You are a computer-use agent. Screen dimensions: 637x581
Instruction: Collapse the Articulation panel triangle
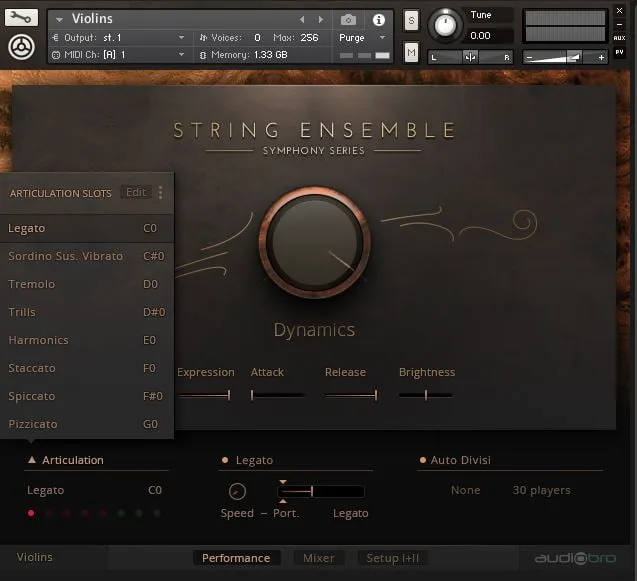(x=32, y=460)
